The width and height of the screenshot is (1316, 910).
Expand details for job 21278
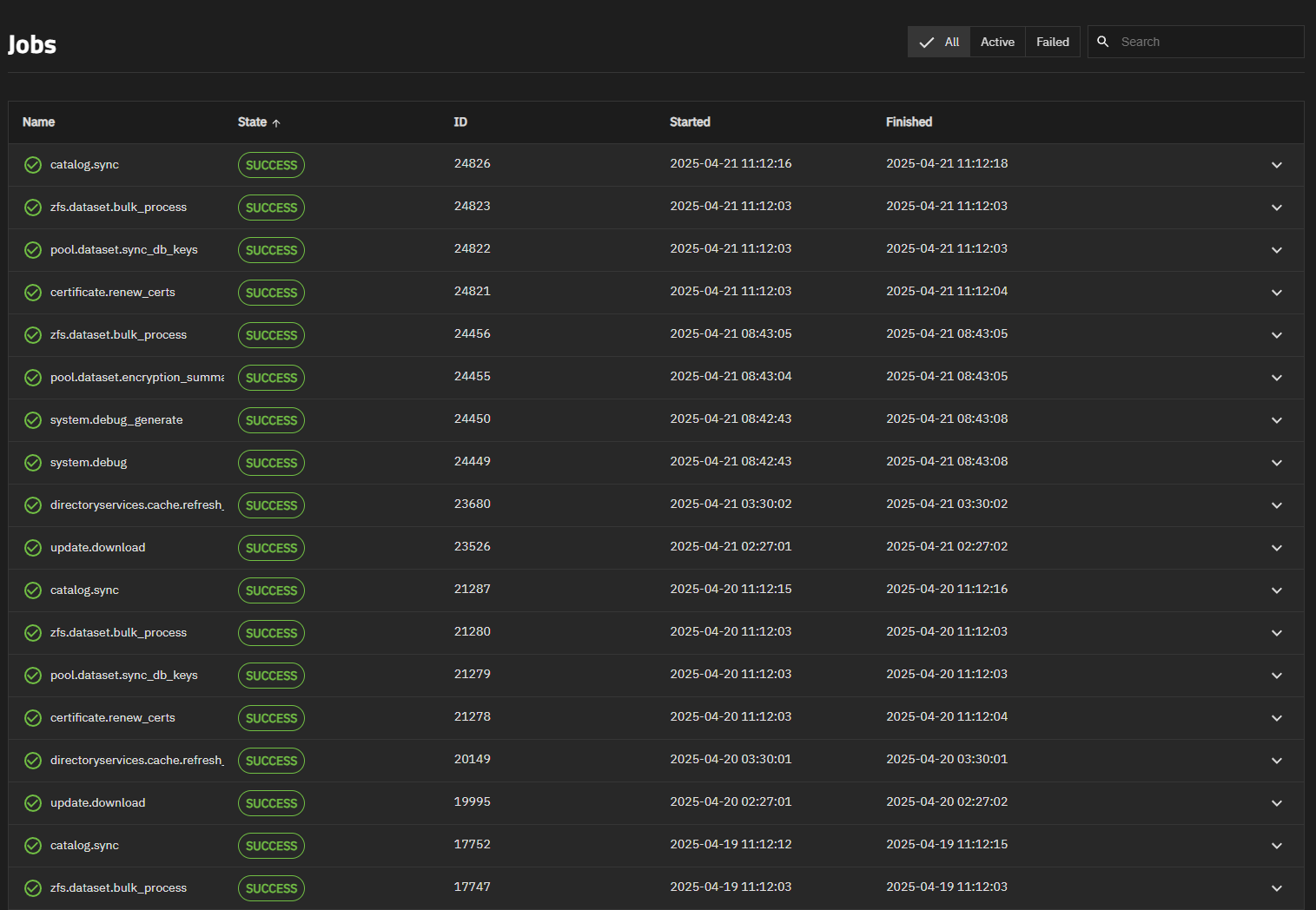click(1277, 718)
